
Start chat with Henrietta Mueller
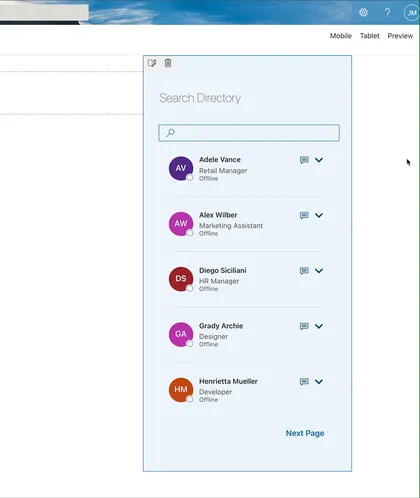[x=304, y=381]
